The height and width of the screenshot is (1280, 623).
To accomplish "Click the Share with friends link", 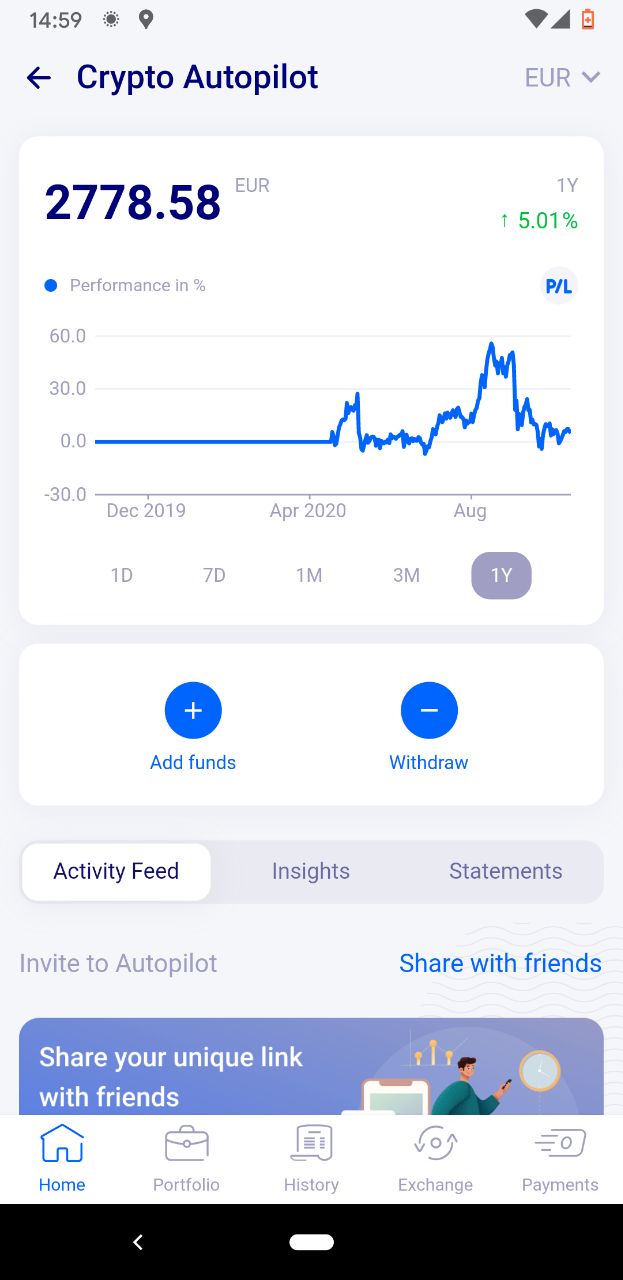I will pos(500,963).
